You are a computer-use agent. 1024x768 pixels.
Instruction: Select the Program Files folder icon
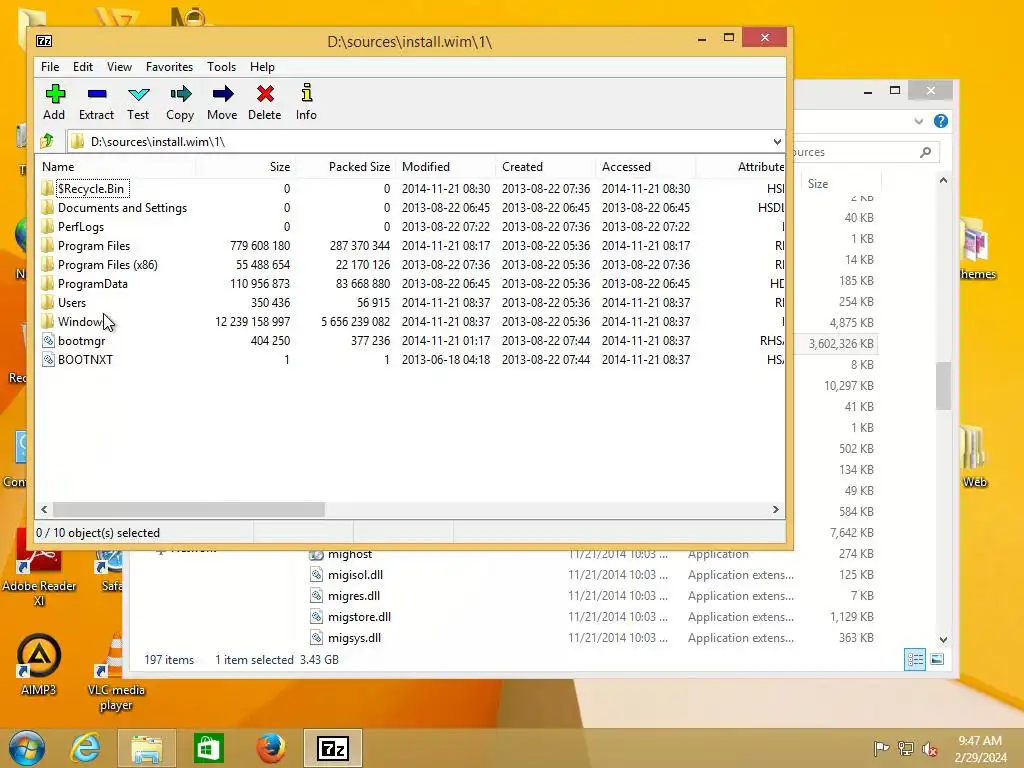tap(47, 246)
